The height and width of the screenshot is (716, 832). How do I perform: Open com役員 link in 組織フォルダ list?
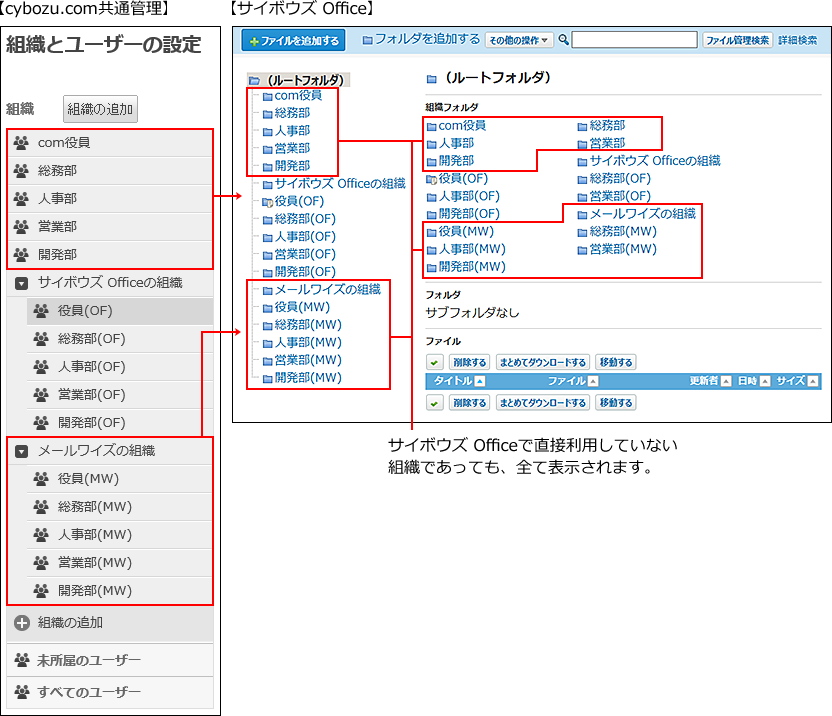coord(462,126)
